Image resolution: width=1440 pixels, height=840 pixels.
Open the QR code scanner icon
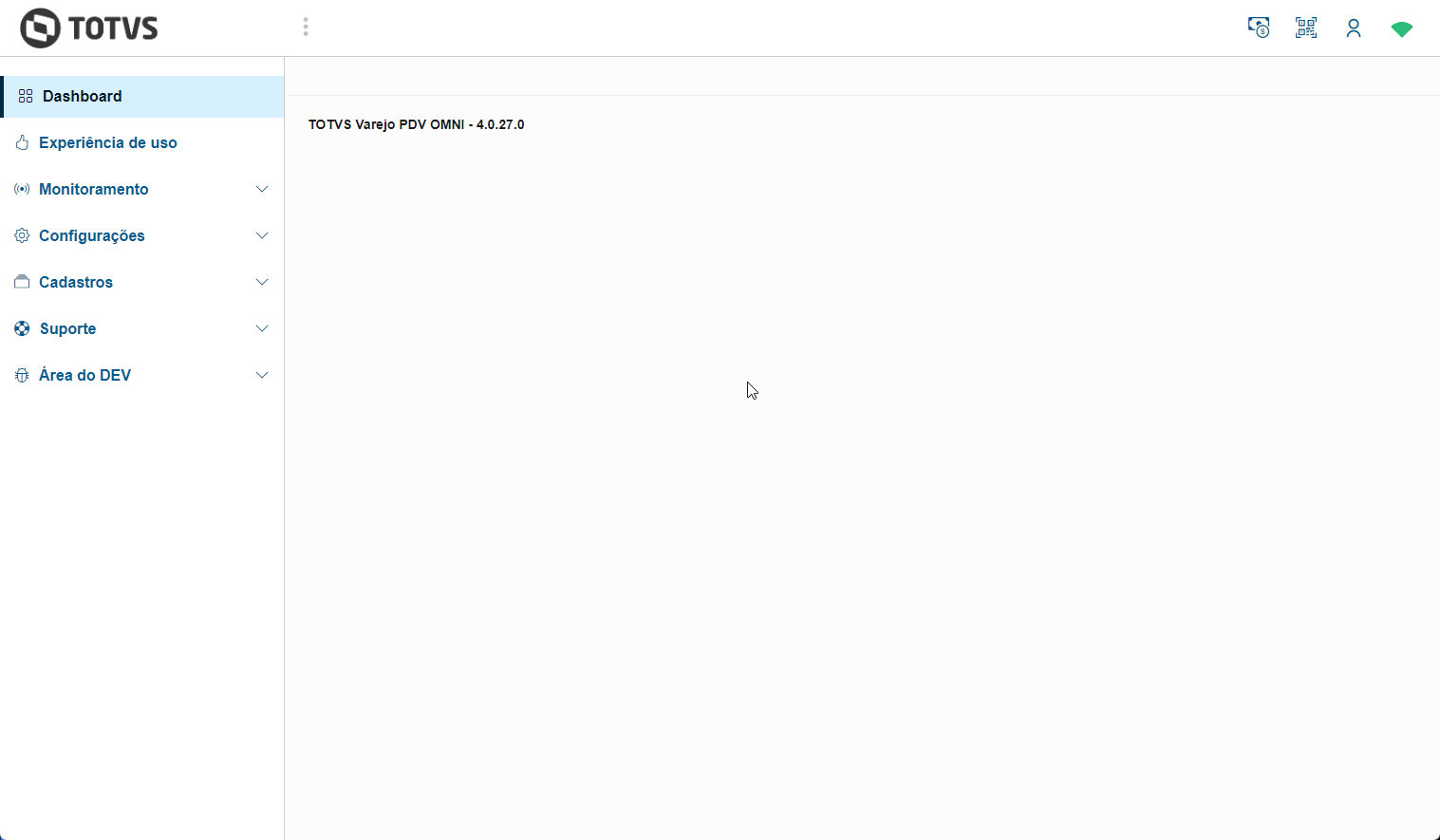[1306, 28]
